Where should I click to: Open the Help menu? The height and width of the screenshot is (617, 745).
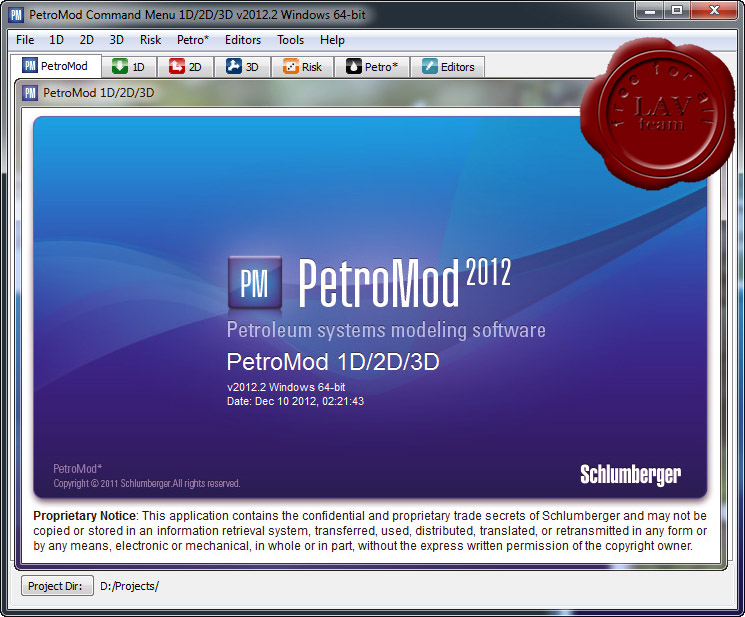pos(332,40)
